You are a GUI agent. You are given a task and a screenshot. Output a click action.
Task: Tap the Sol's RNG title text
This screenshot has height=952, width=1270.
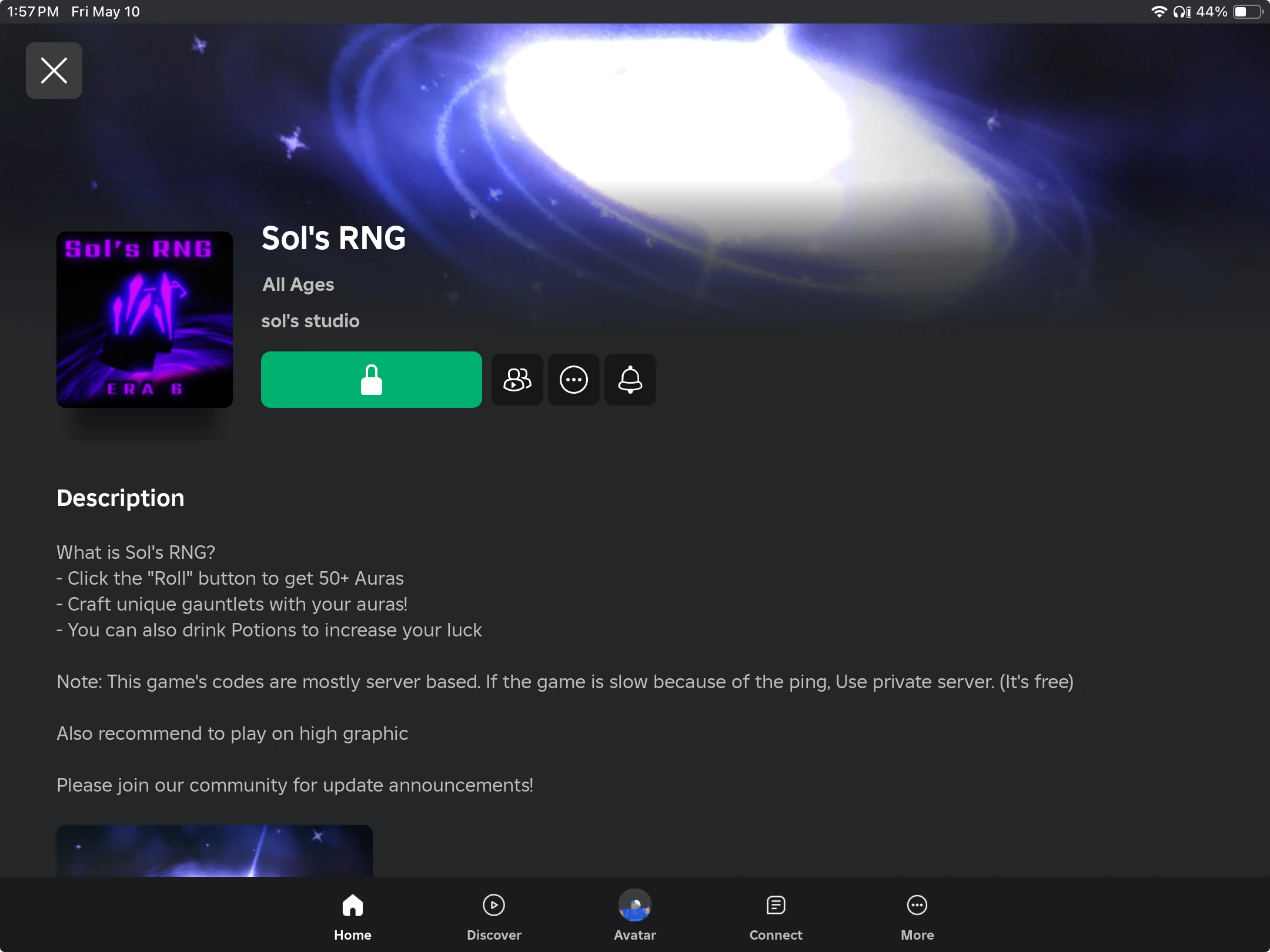[333, 238]
